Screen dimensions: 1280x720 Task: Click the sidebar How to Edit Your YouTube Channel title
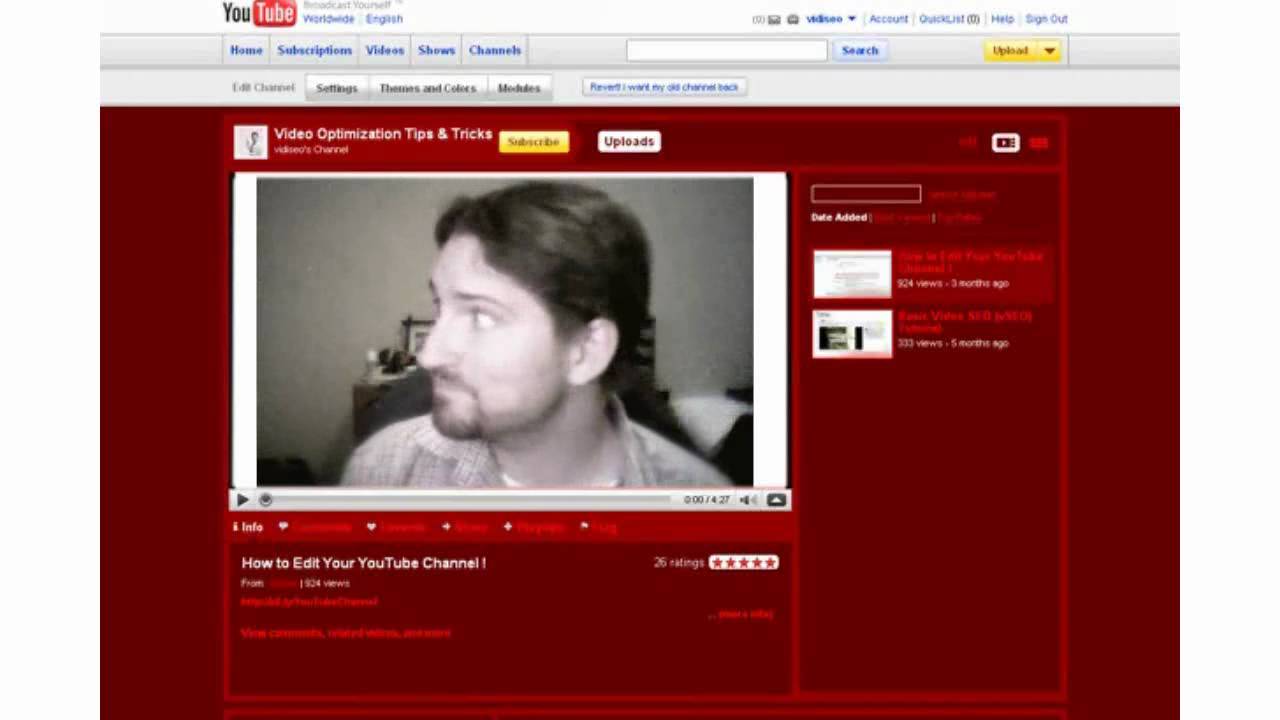tap(970, 262)
